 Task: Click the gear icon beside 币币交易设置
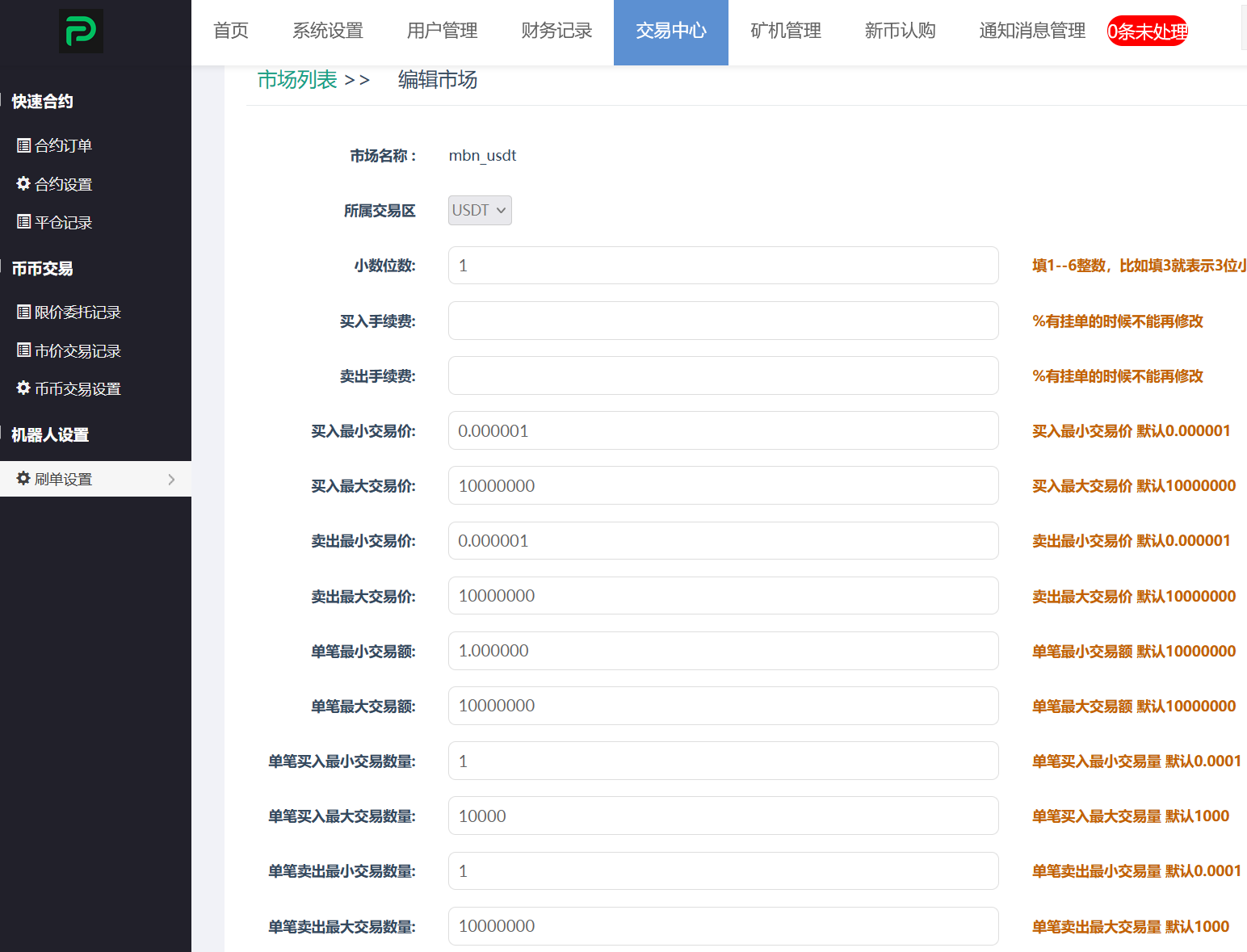click(x=23, y=388)
